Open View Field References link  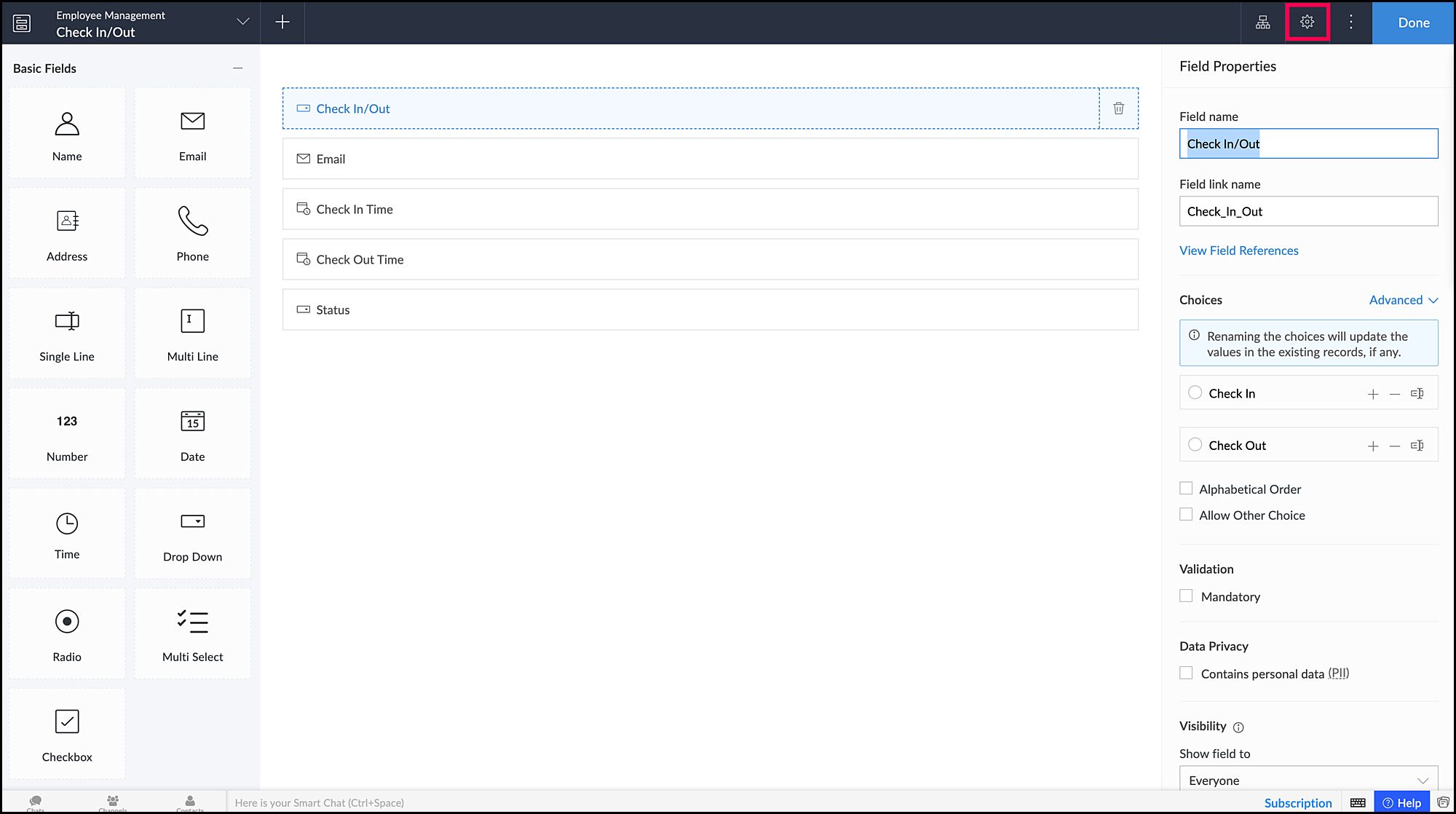point(1238,250)
